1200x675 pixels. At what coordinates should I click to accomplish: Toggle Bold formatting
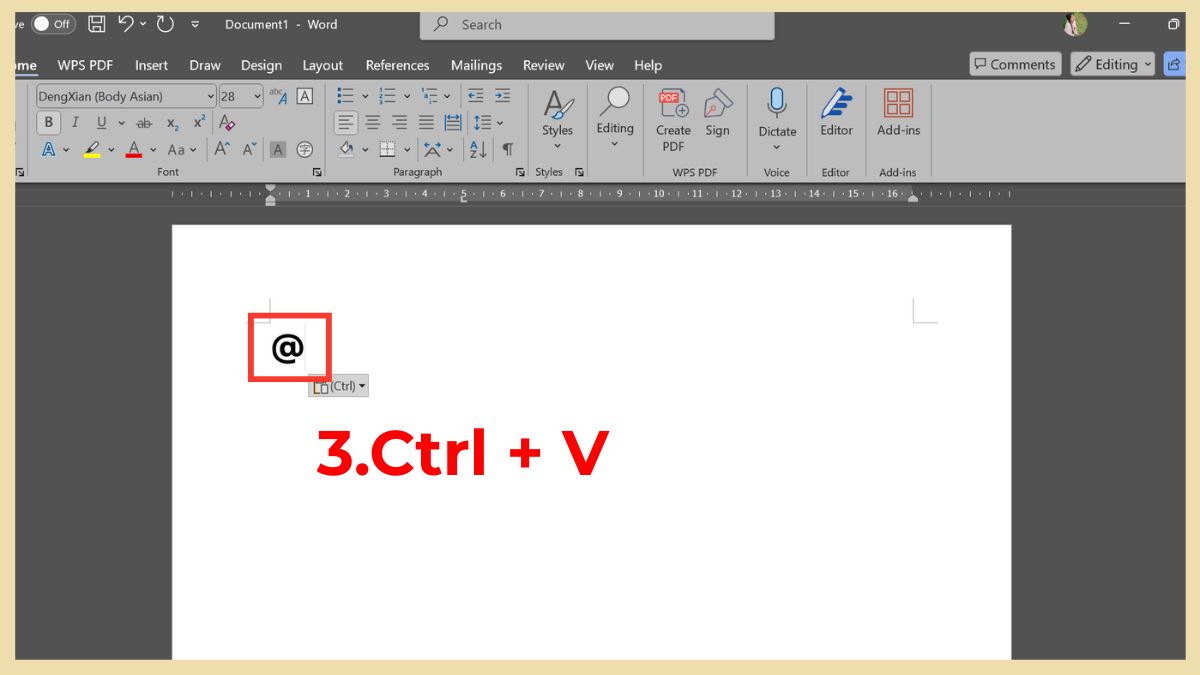[48, 122]
